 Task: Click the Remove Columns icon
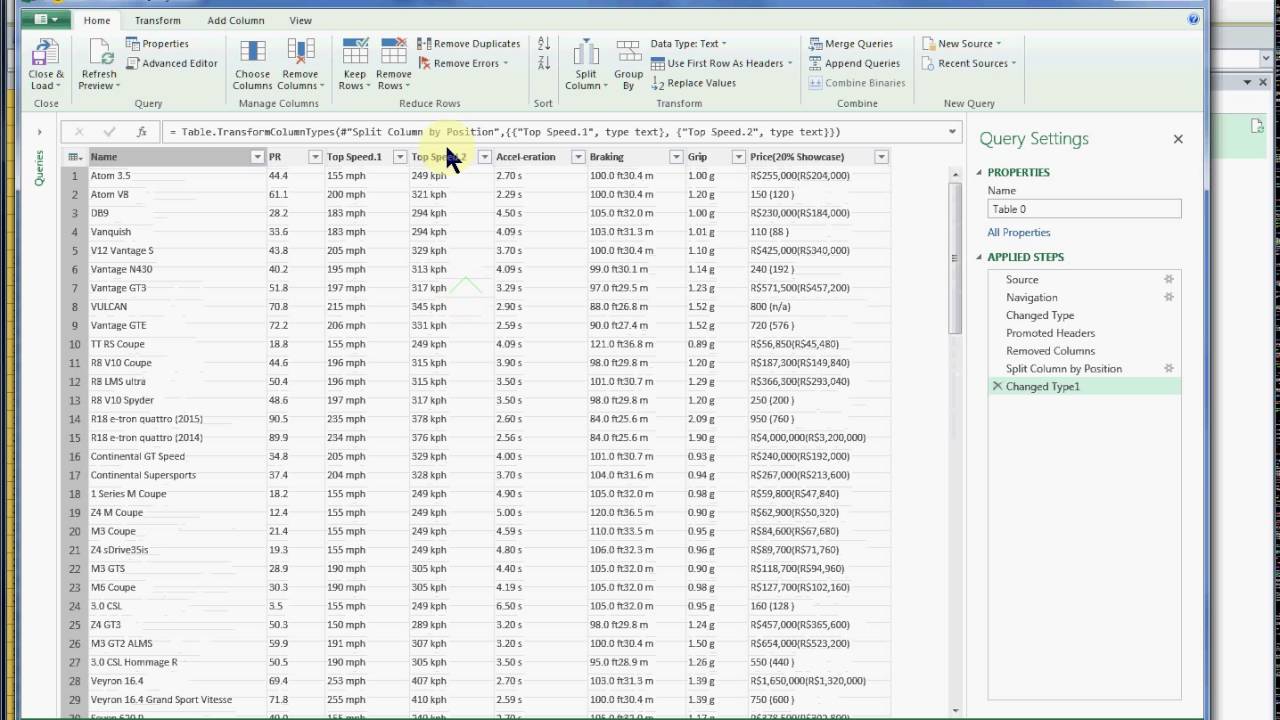pyautogui.click(x=300, y=52)
